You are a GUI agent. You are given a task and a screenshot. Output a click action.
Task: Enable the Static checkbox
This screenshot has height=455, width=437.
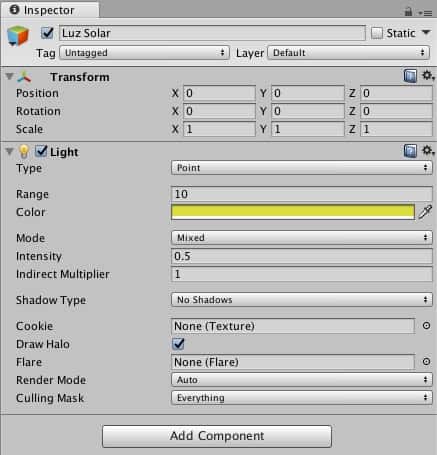(x=377, y=33)
